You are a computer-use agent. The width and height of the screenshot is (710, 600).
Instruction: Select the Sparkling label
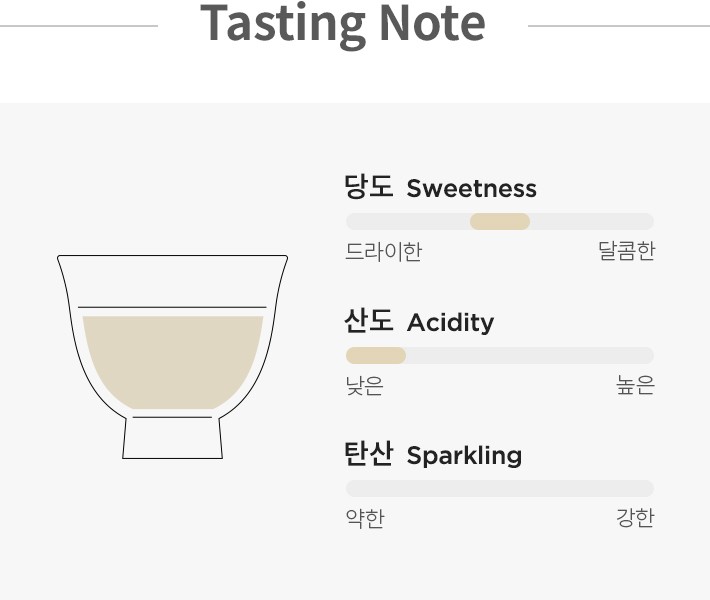pyautogui.click(x=464, y=456)
